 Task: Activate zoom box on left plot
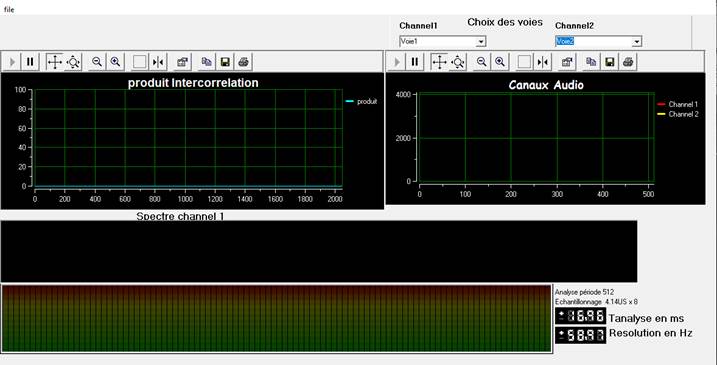pos(139,62)
